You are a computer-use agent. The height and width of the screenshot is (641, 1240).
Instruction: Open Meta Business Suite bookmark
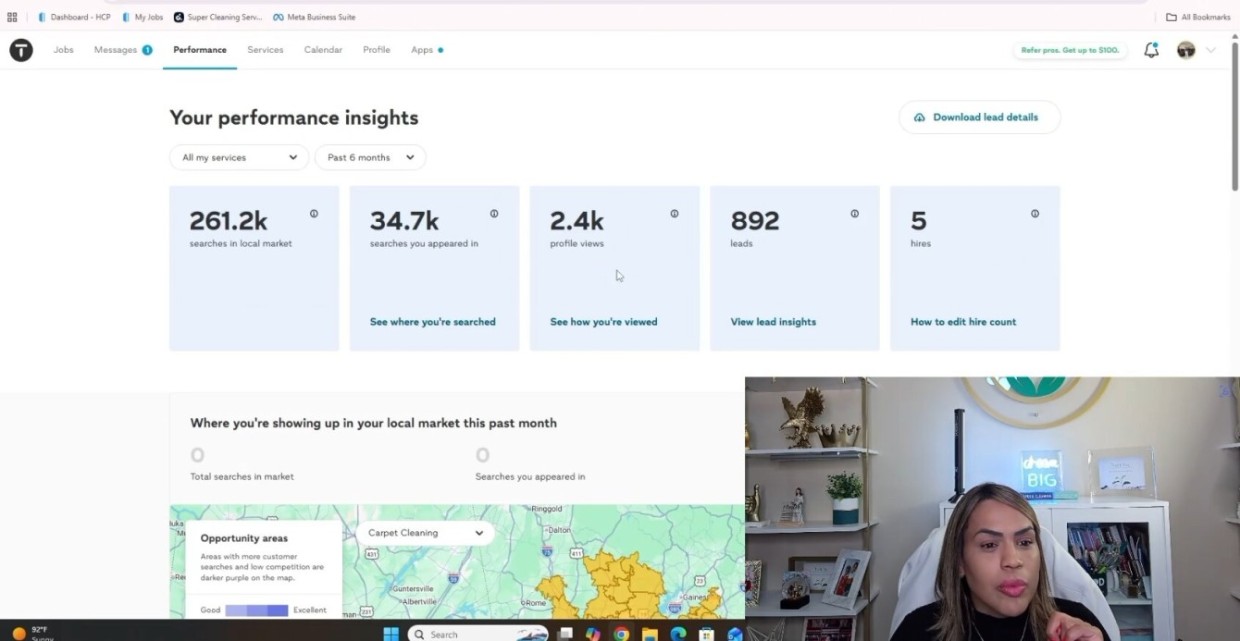313,17
